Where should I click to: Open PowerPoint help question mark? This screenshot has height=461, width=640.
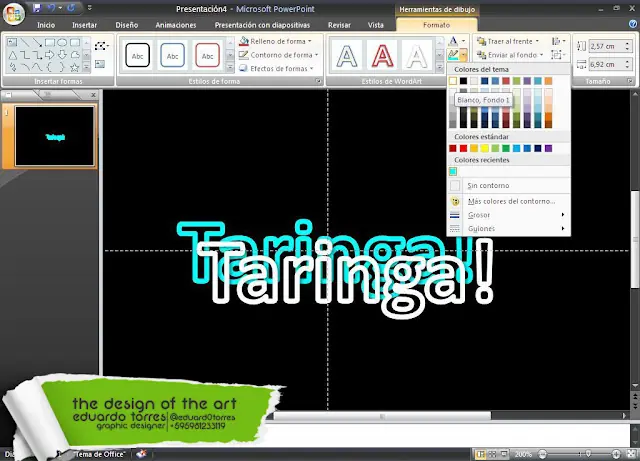(633, 24)
